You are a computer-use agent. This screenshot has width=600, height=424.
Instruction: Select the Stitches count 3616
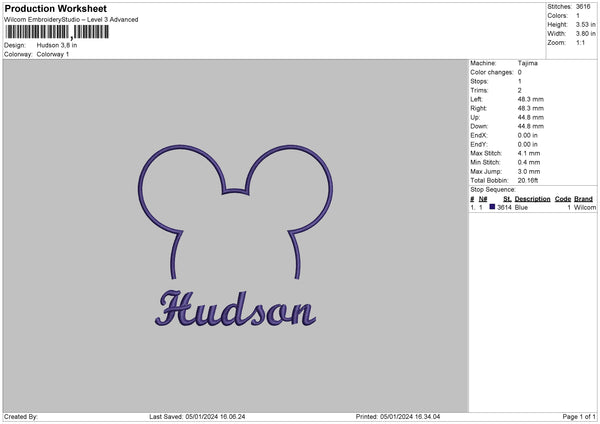point(583,7)
